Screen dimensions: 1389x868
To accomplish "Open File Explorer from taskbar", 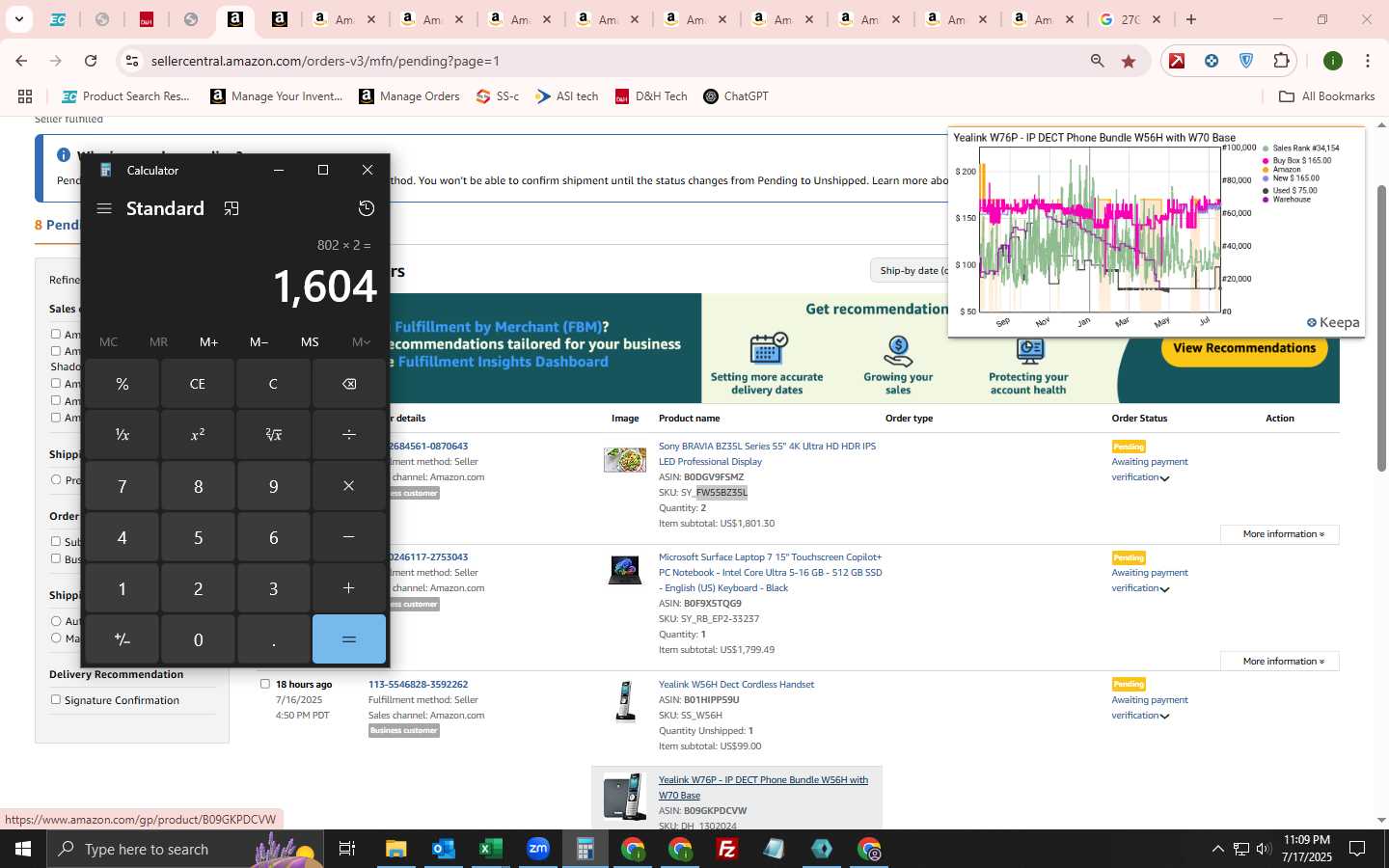I will tap(396, 849).
